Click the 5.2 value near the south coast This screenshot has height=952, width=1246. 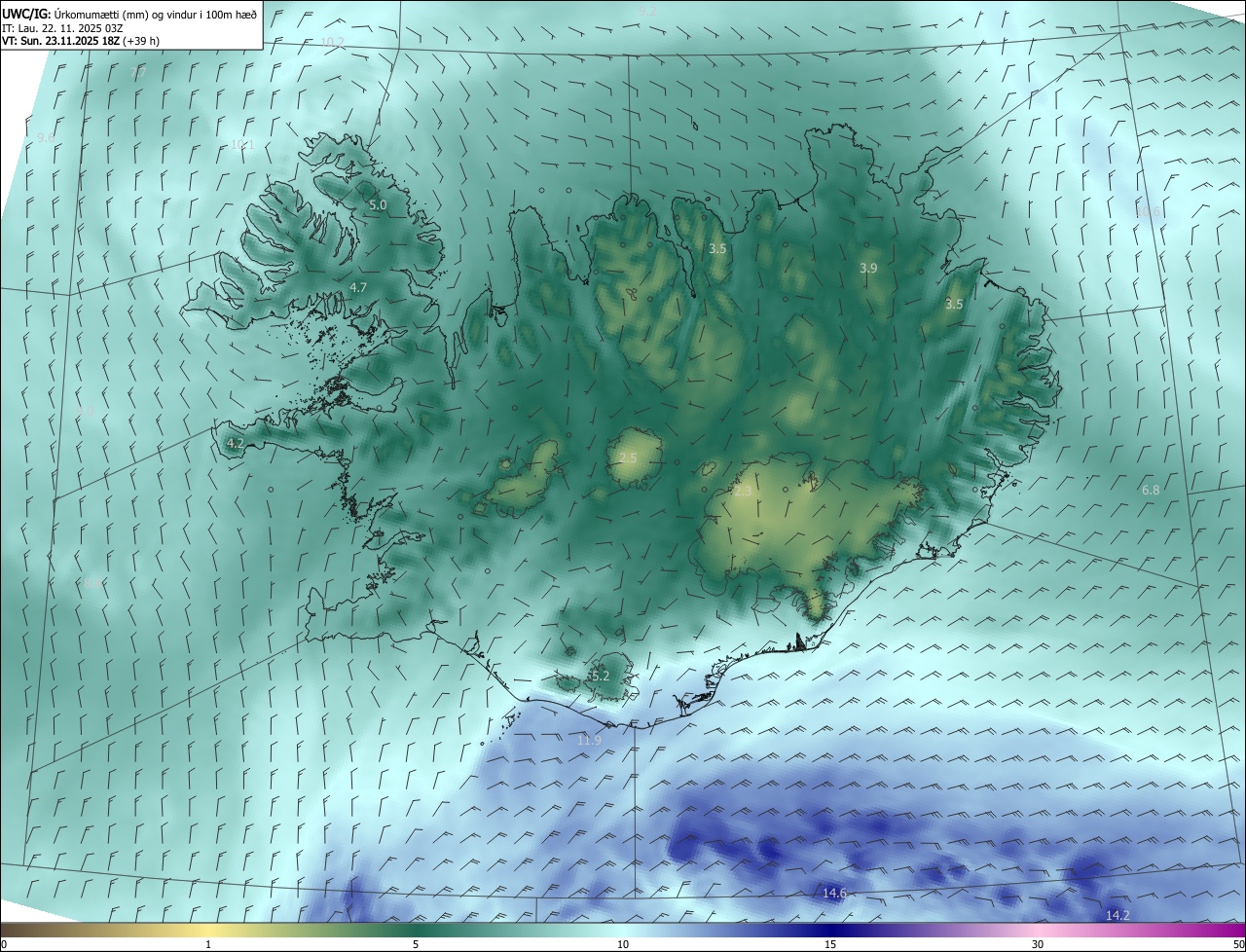(x=600, y=676)
